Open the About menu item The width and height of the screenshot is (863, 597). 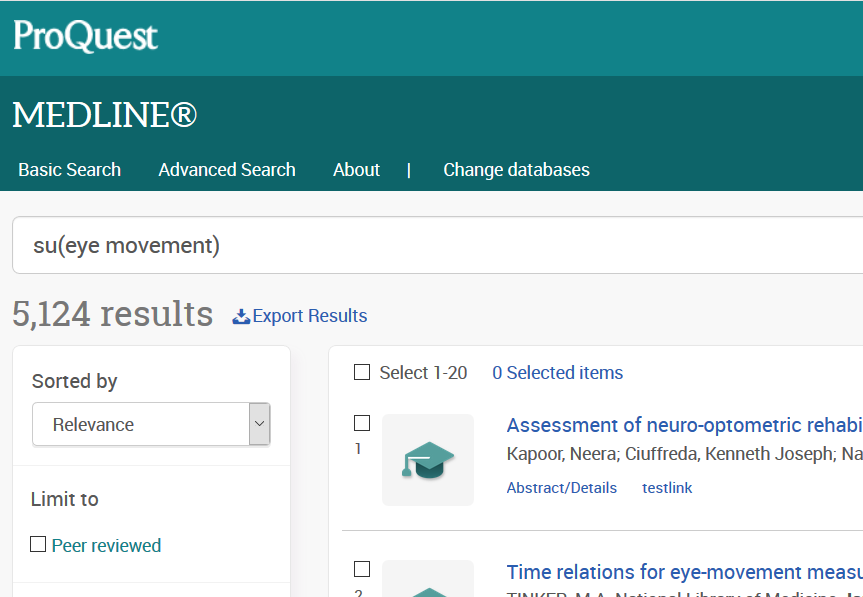(356, 170)
